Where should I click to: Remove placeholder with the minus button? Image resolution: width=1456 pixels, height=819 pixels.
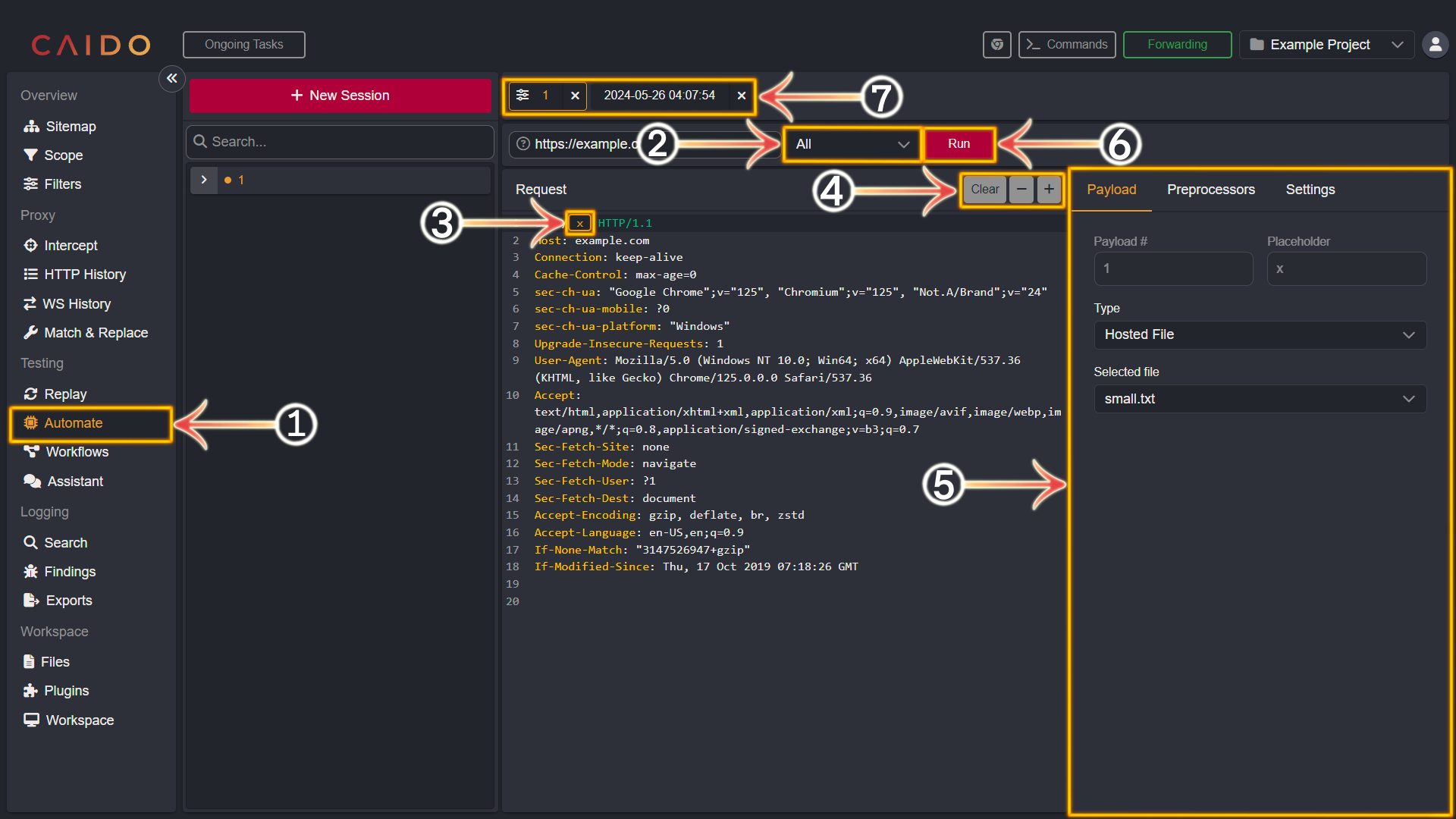[x=1021, y=190]
